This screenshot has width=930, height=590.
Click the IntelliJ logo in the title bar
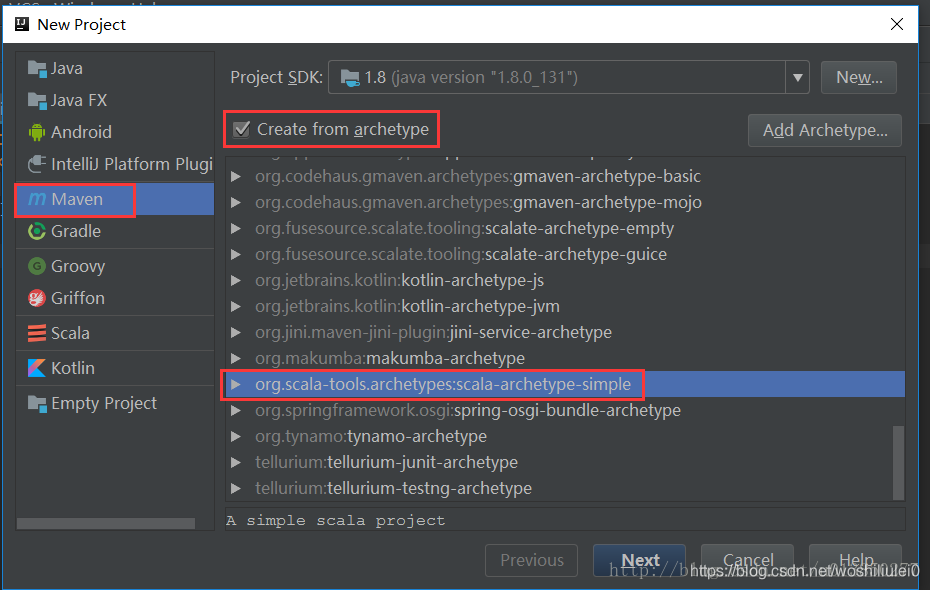click(22, 24)
